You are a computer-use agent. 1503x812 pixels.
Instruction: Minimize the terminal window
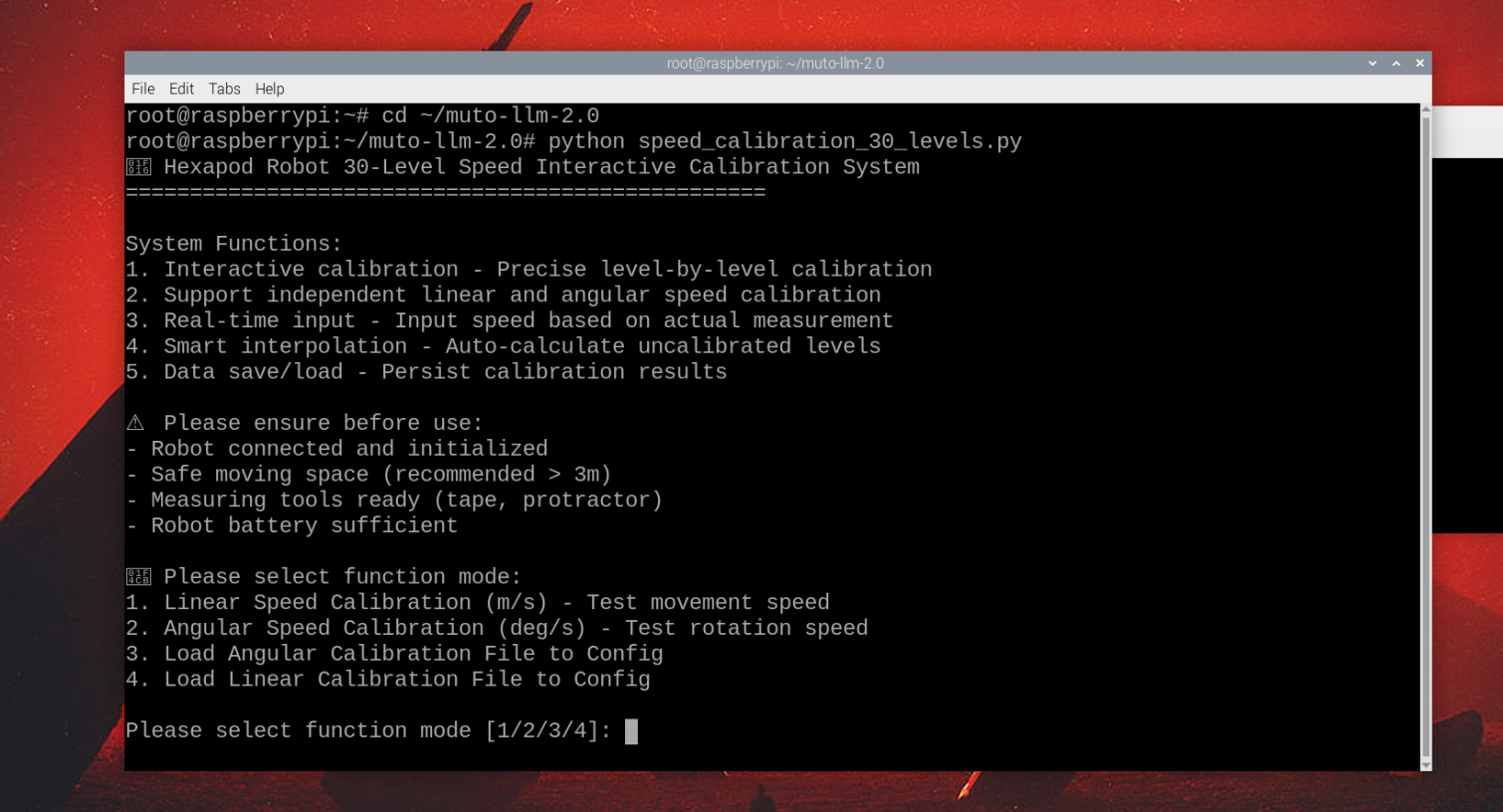1373,63
